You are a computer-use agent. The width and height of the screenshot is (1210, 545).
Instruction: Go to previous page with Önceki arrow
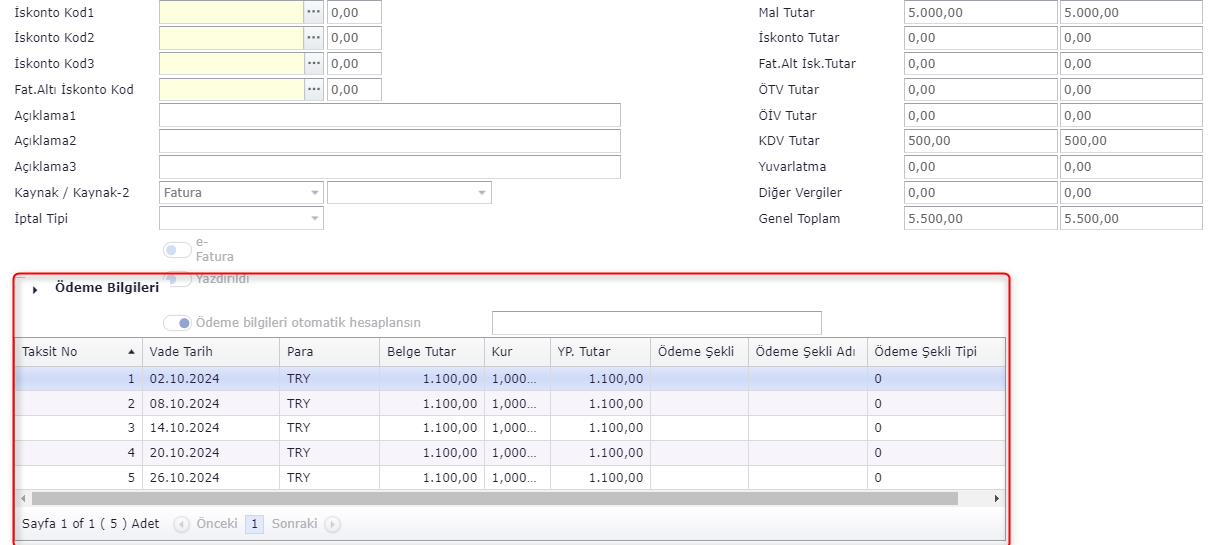click(x=181, y=524)
